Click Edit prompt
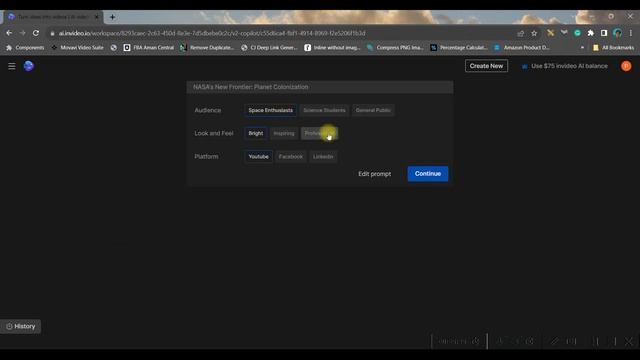This screenshot has height=360, width=640. point(374,174)
